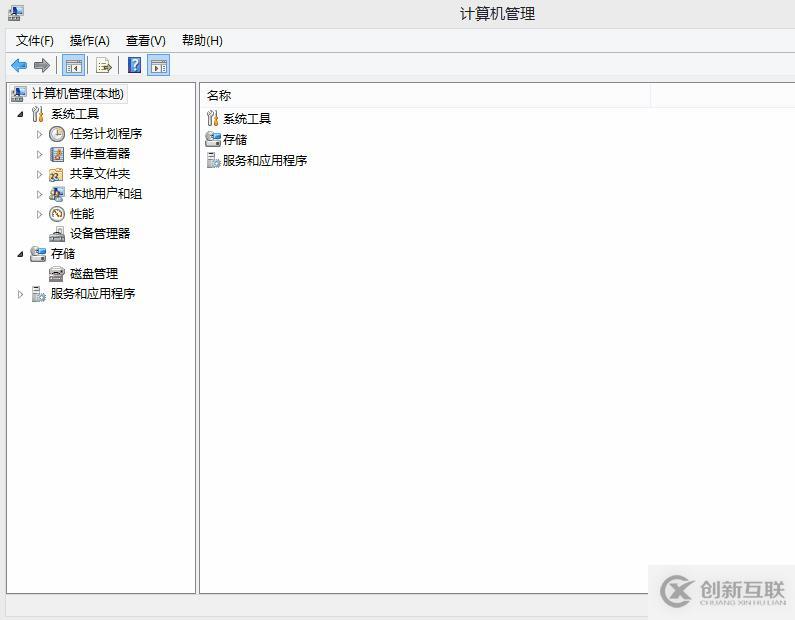Expand the 事件查看器 node
The image size is (795, 620).
pyautogui.click(x=39, y=154)
